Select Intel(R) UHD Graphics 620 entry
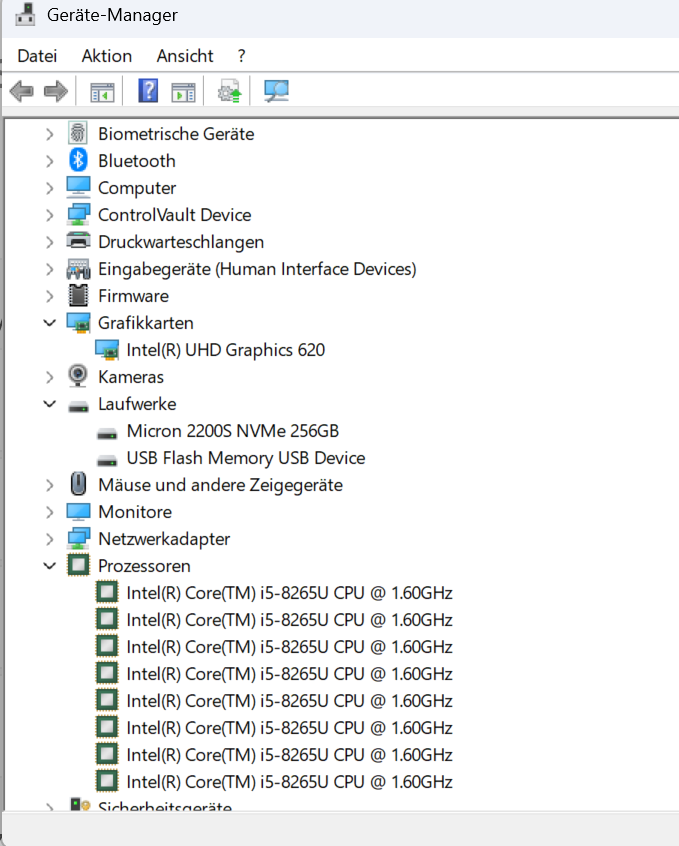This screenshot has width=679, height=846. (x=226, y=350)
